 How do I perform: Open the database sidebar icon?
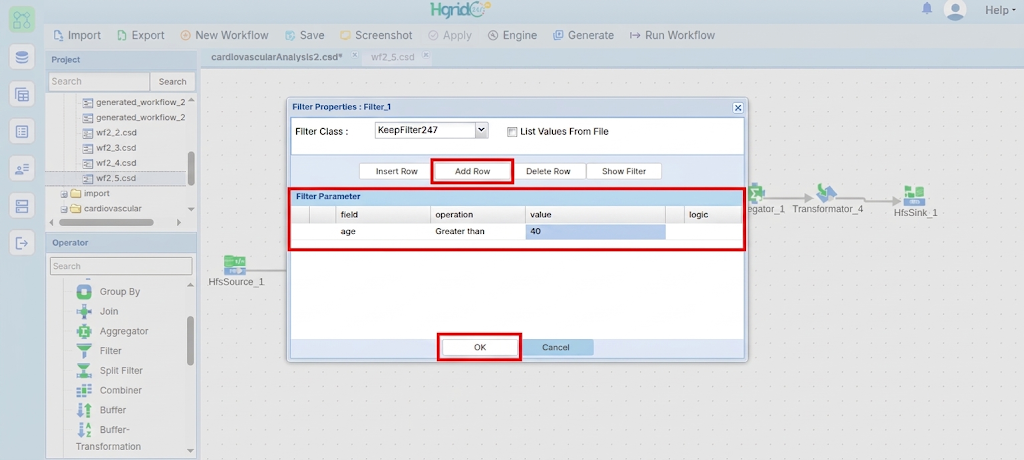(x=22, y=57)
